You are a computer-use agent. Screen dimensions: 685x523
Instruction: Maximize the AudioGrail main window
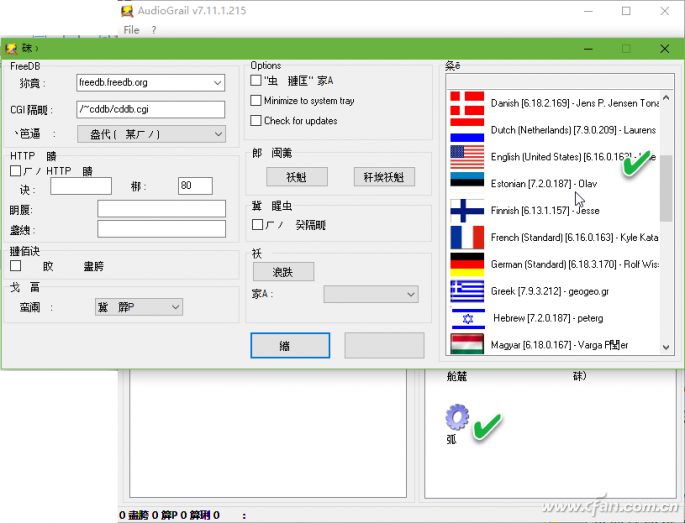(x=626, y=11)
